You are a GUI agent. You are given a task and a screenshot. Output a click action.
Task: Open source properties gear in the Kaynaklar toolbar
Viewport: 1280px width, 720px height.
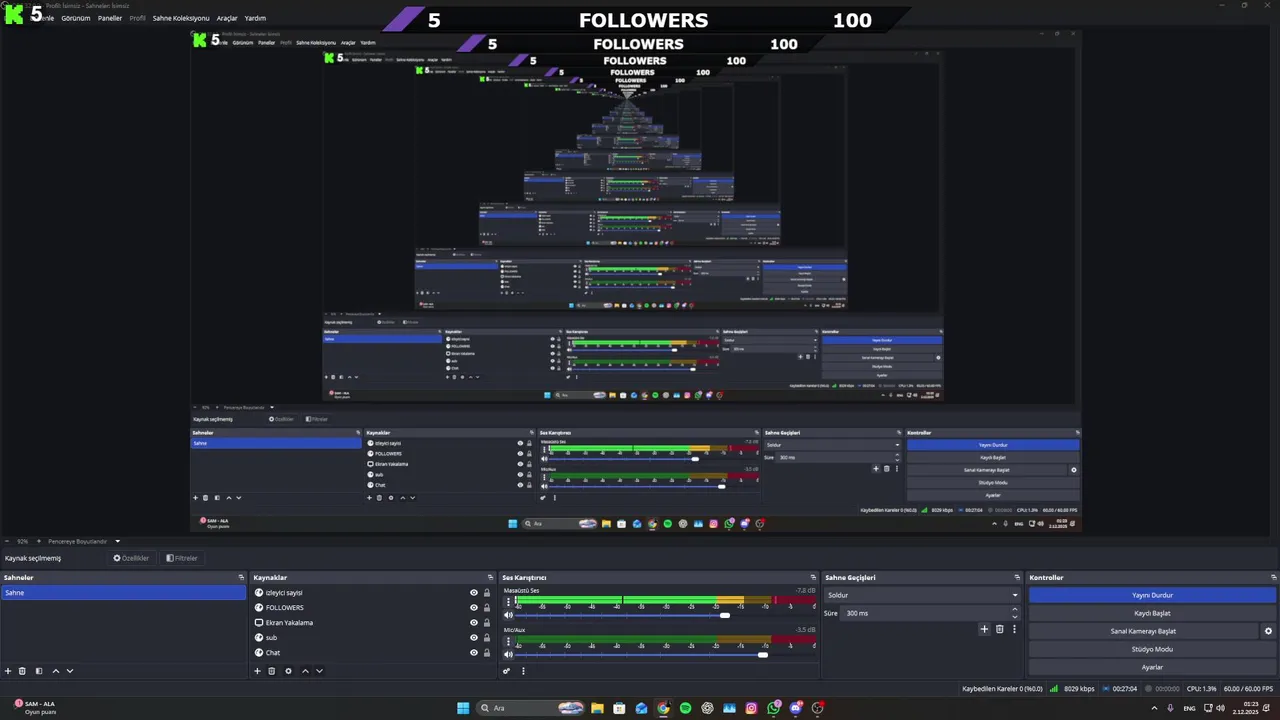(288, 671)
